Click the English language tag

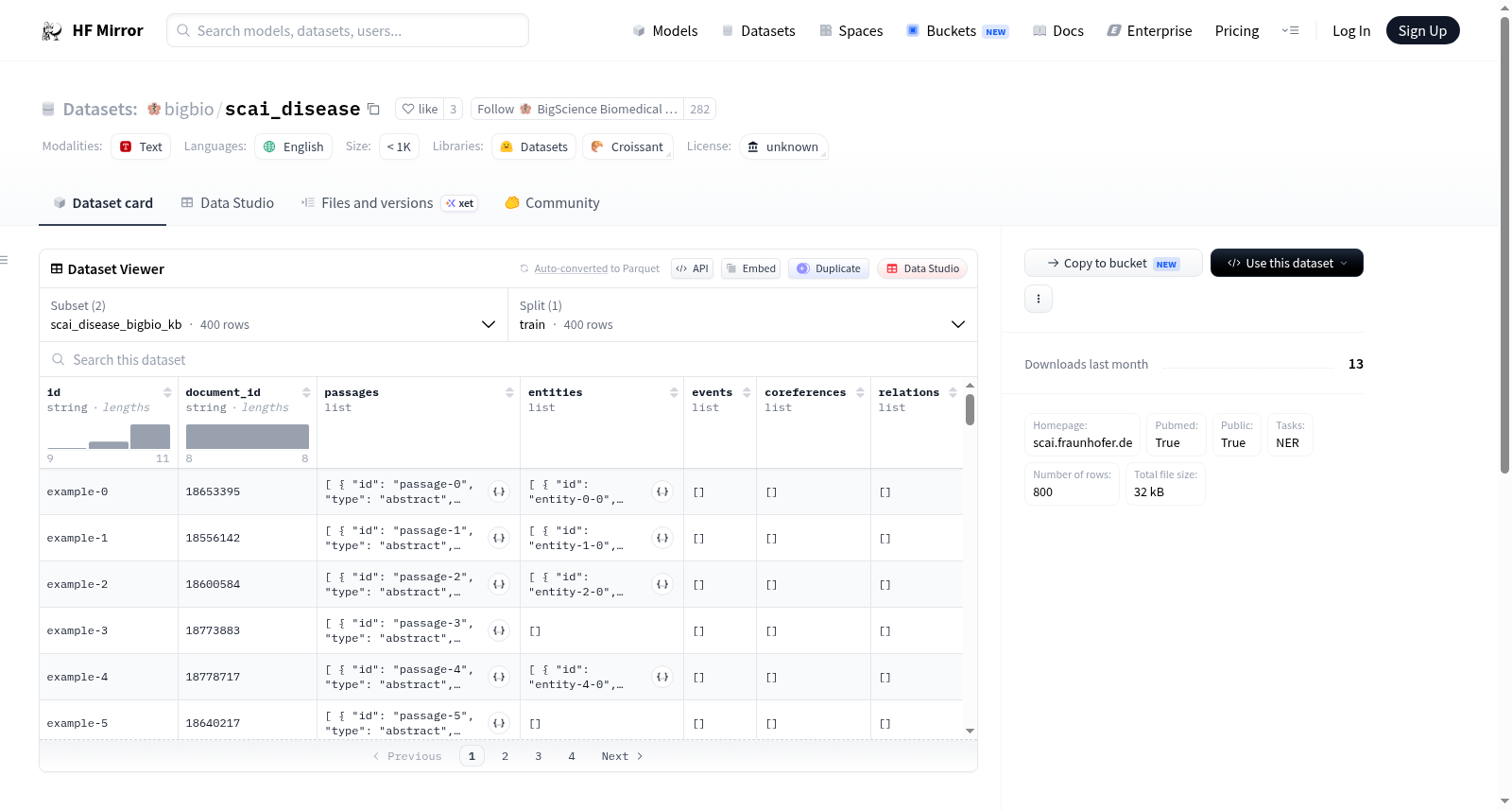pyautogui.click(x=294, y=146)
